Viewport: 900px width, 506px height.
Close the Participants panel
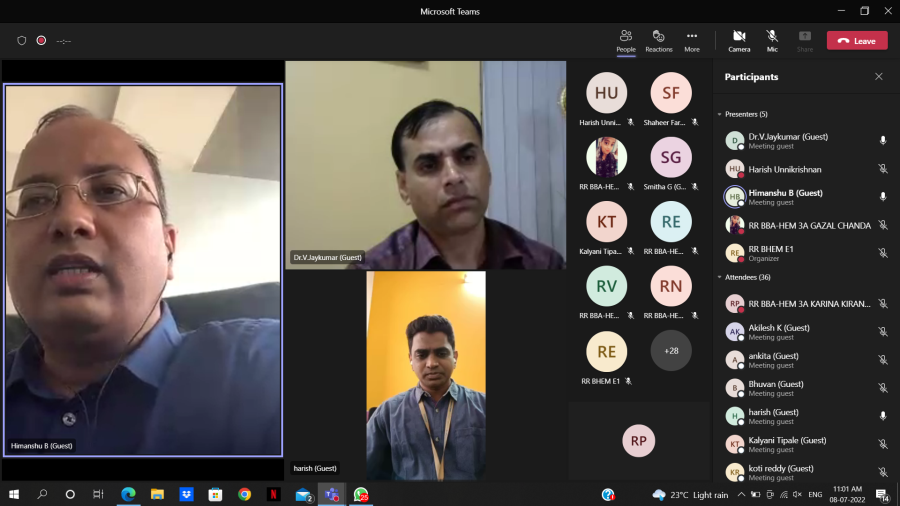coord(879,77)
